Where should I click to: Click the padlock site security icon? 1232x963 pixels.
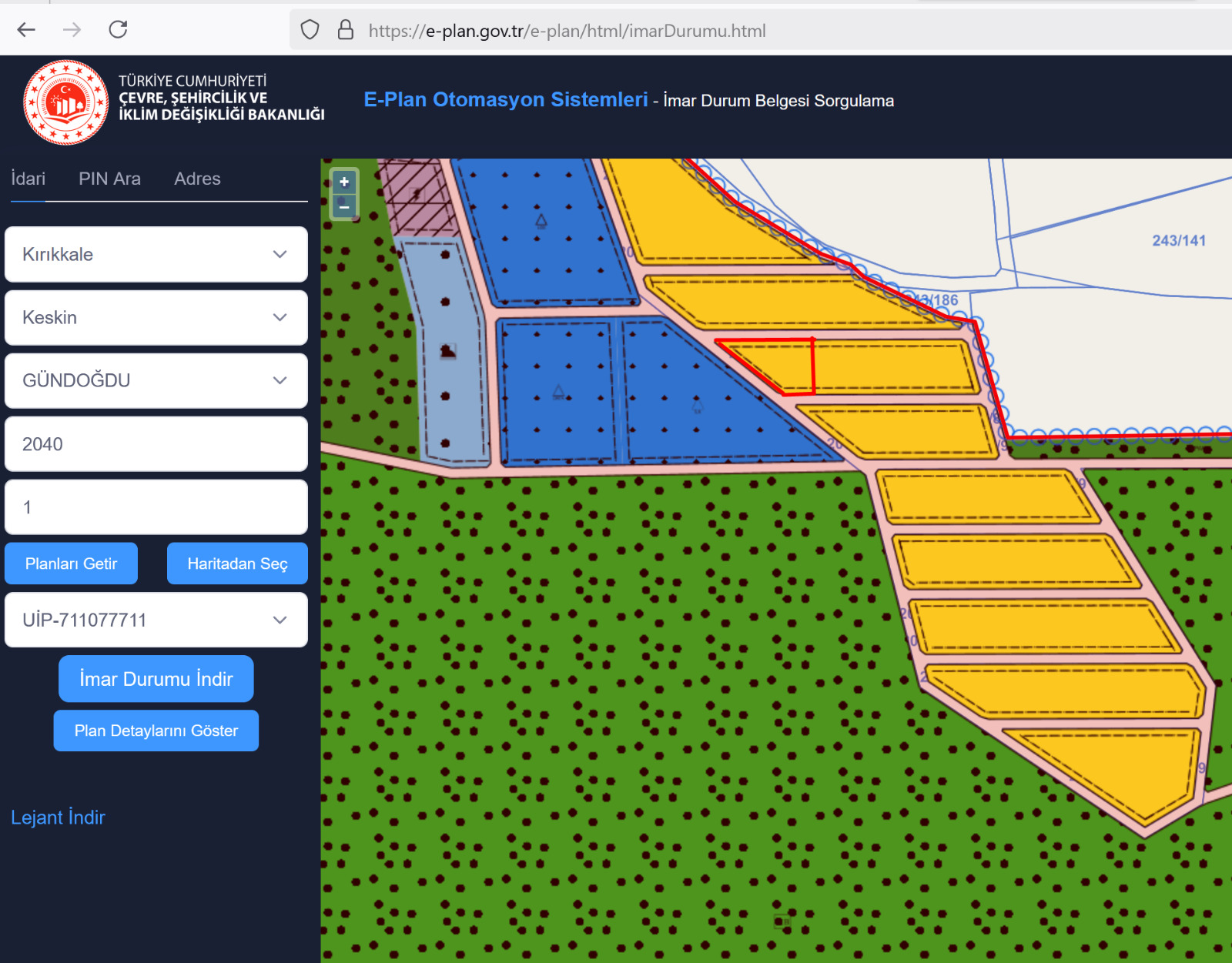point(346,30)
